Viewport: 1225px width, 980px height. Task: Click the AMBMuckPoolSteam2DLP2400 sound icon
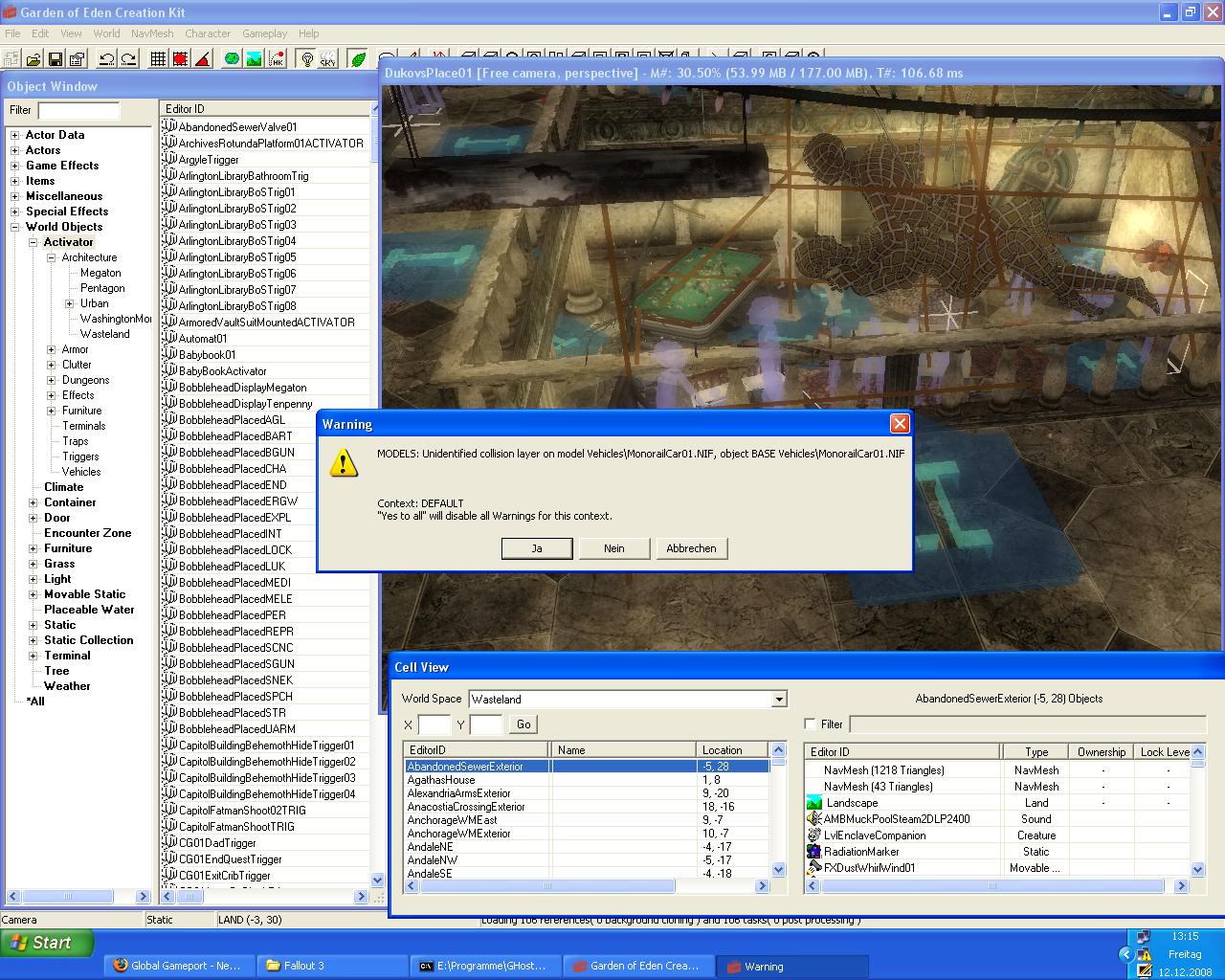814,819
